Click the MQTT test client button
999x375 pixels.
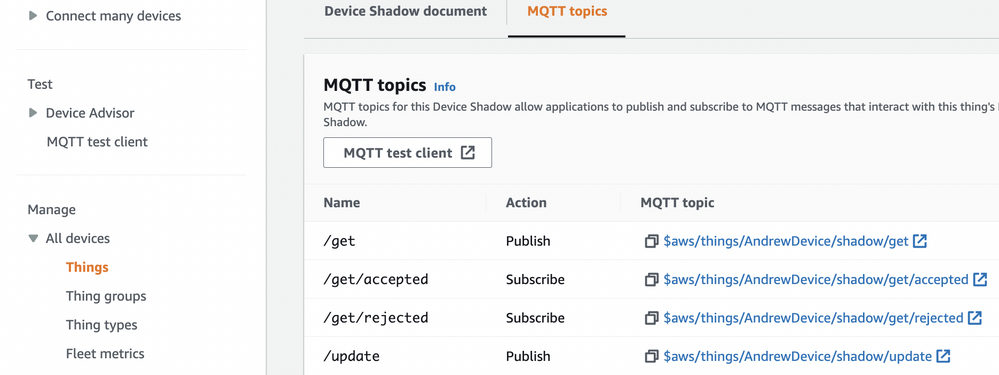pos(407,153)
